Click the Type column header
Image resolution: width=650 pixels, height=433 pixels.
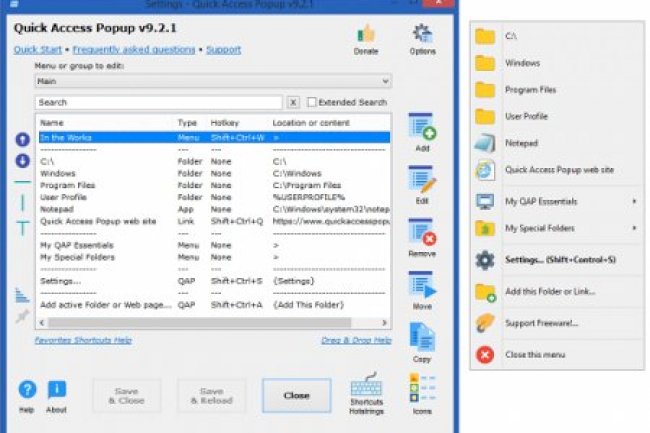pos(187,123)
